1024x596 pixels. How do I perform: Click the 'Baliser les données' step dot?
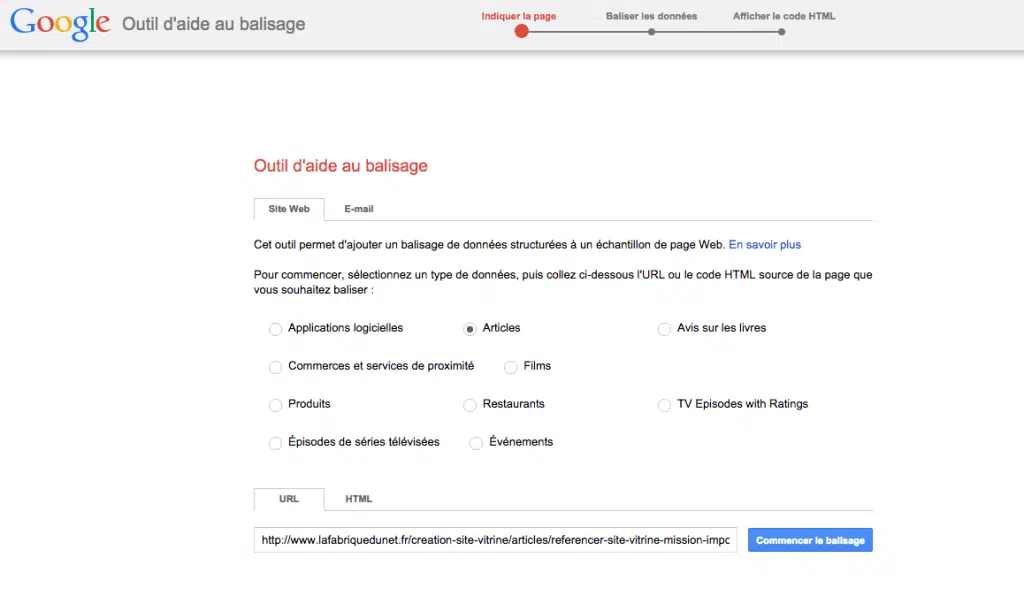pyautogui.click(x=651, y=32)
